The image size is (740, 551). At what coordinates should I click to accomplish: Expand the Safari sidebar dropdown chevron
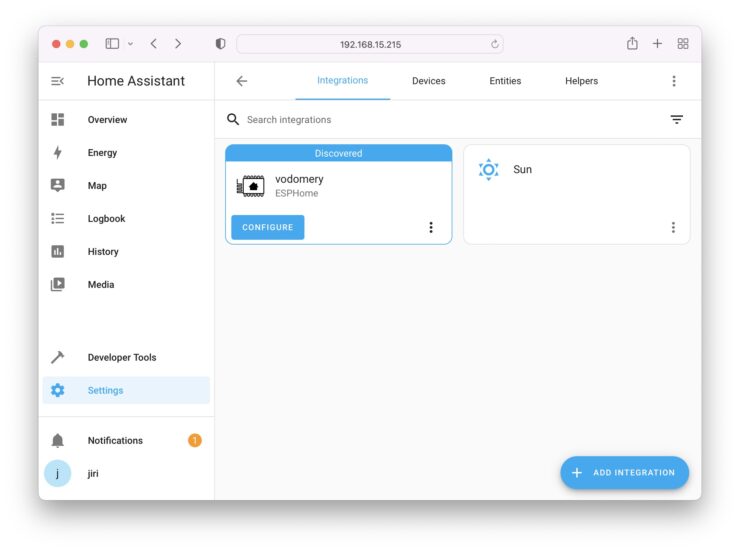[130, 44]
